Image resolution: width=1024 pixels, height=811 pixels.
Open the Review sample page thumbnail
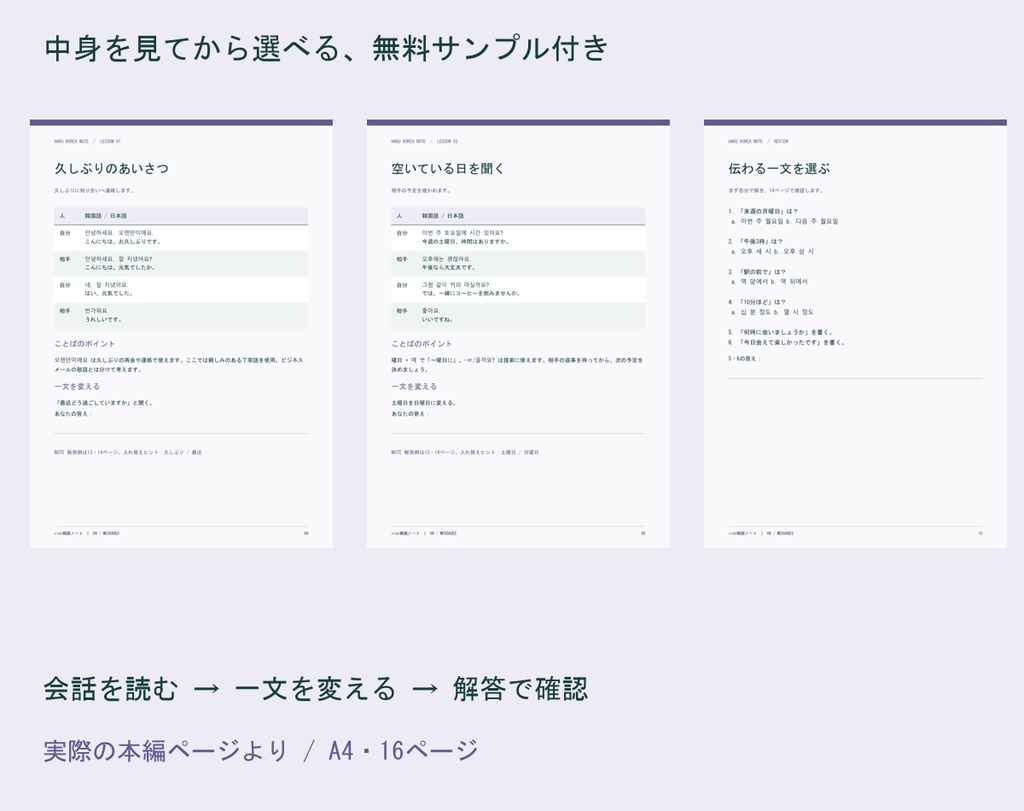(855, 334)
